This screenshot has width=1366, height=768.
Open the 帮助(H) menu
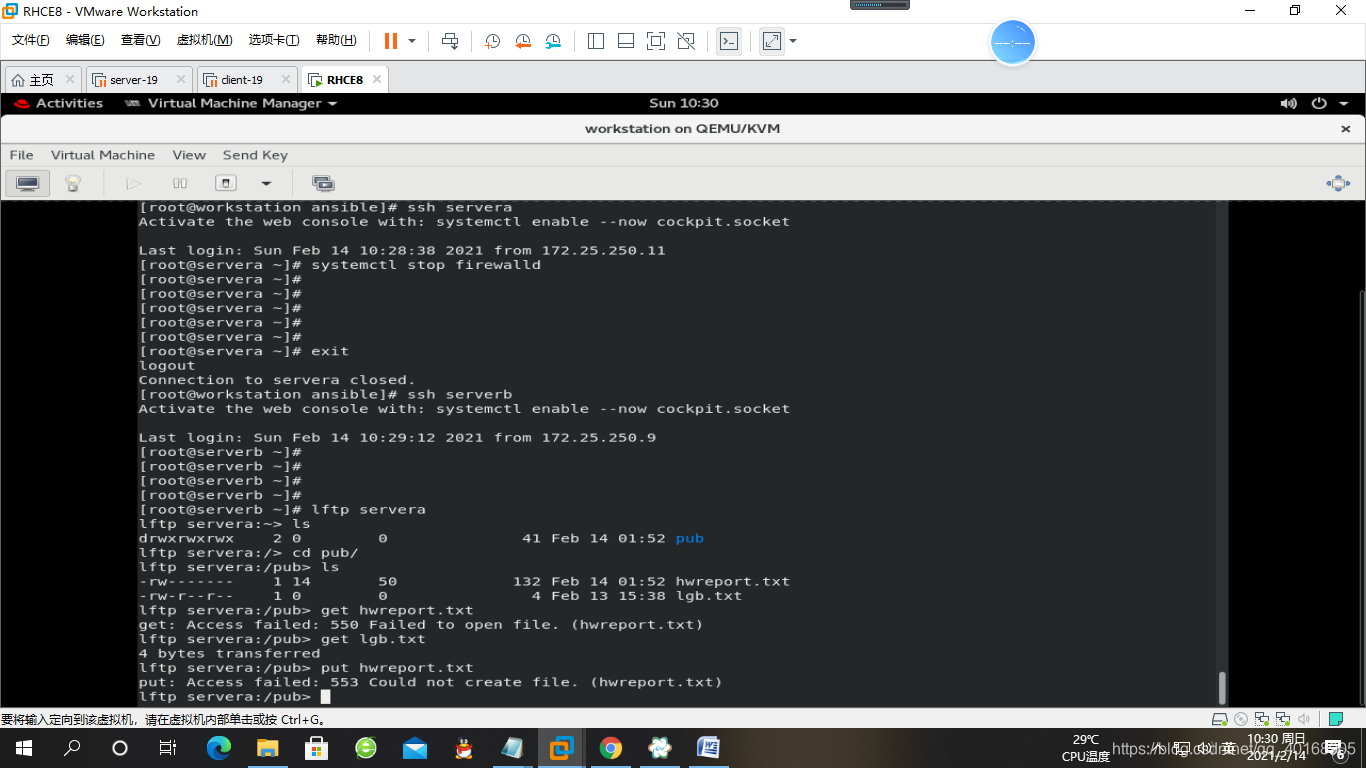(x=336, y=40)
